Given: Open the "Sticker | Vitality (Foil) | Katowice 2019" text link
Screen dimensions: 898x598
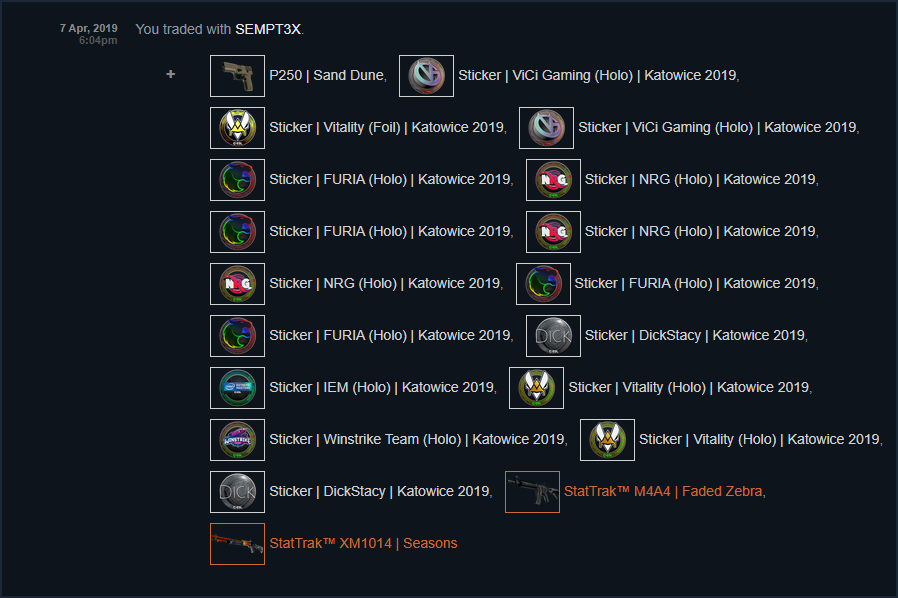Looking at the screenshot, I should [x=387, y=127].
